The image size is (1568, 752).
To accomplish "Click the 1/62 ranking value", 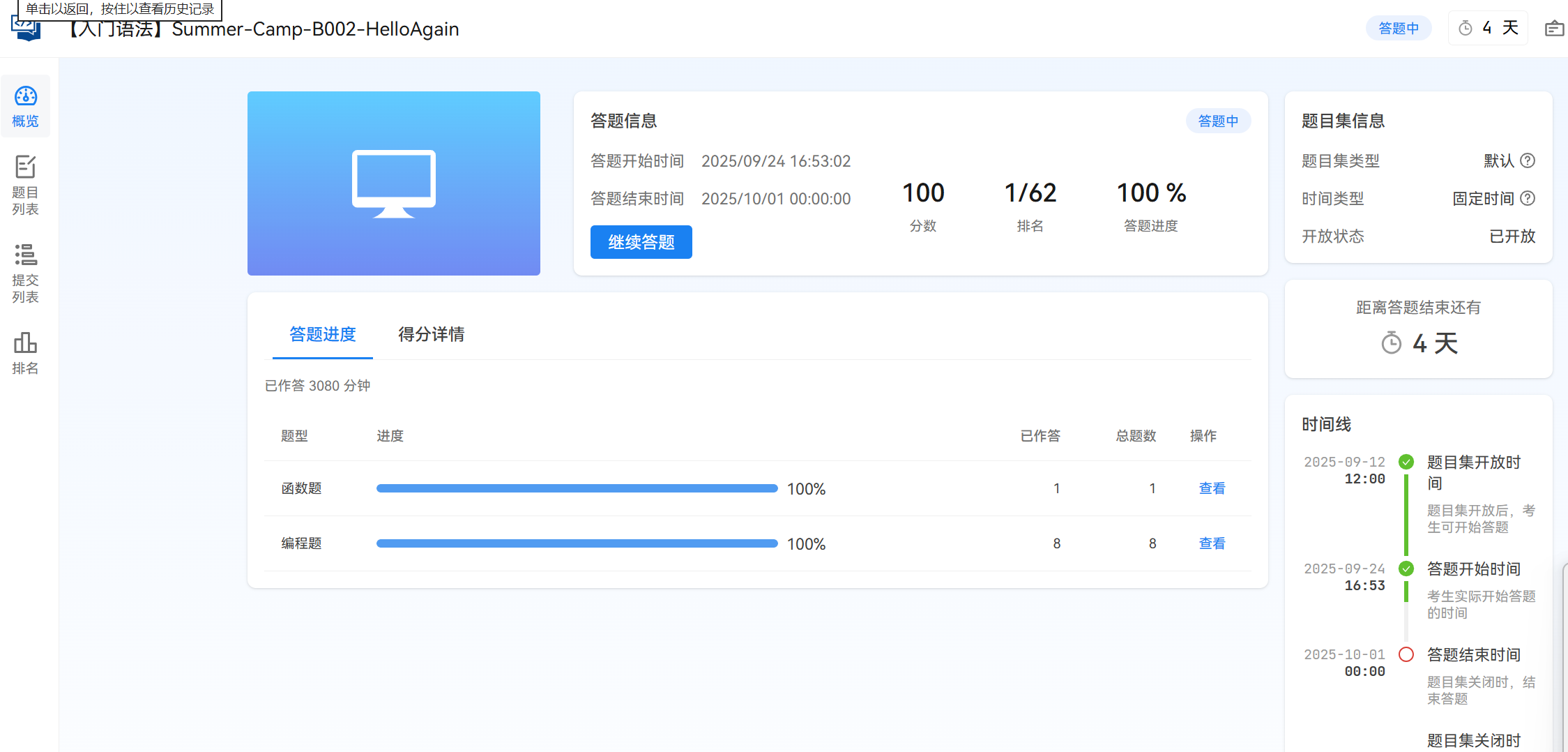I will coord(1030,193).
